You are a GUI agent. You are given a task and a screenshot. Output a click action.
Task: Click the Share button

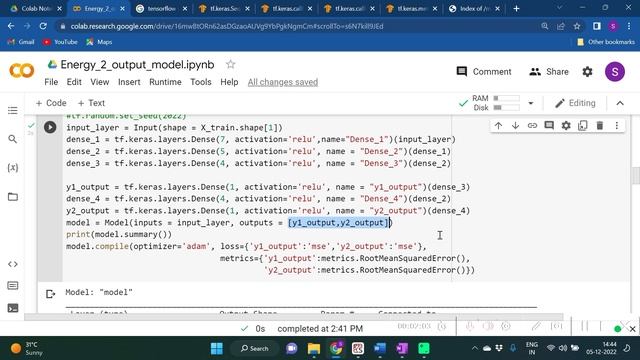pyautogui.click(x=549, y=72)
